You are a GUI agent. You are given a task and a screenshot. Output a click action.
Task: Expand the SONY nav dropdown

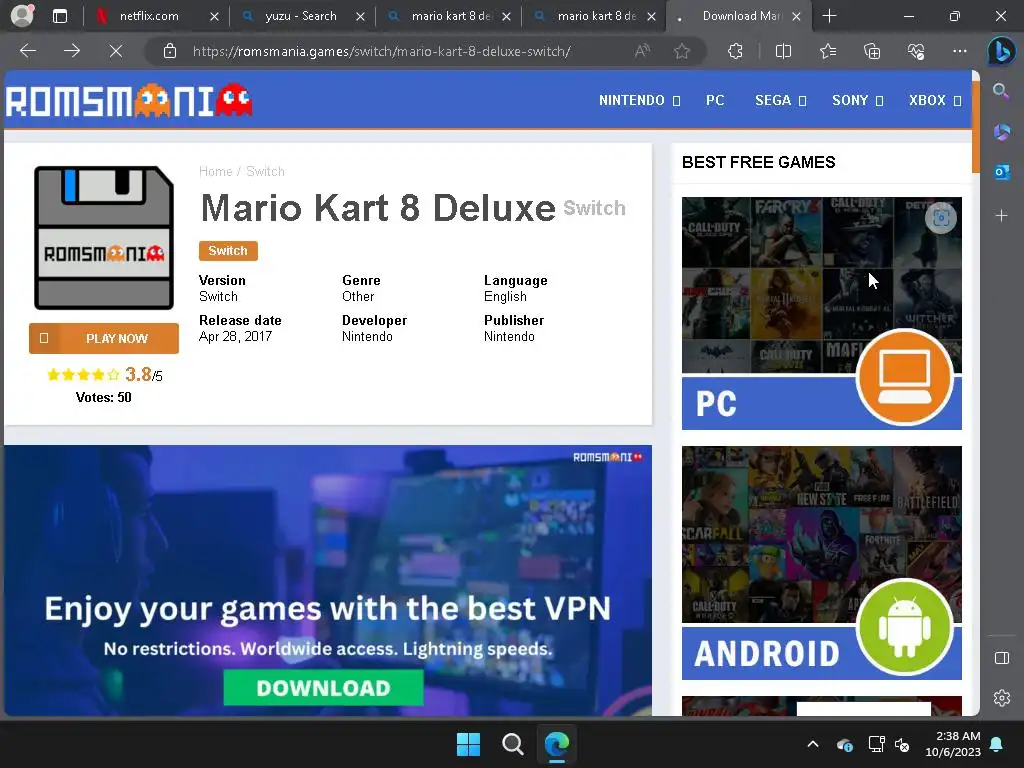(x=857, y=101)
